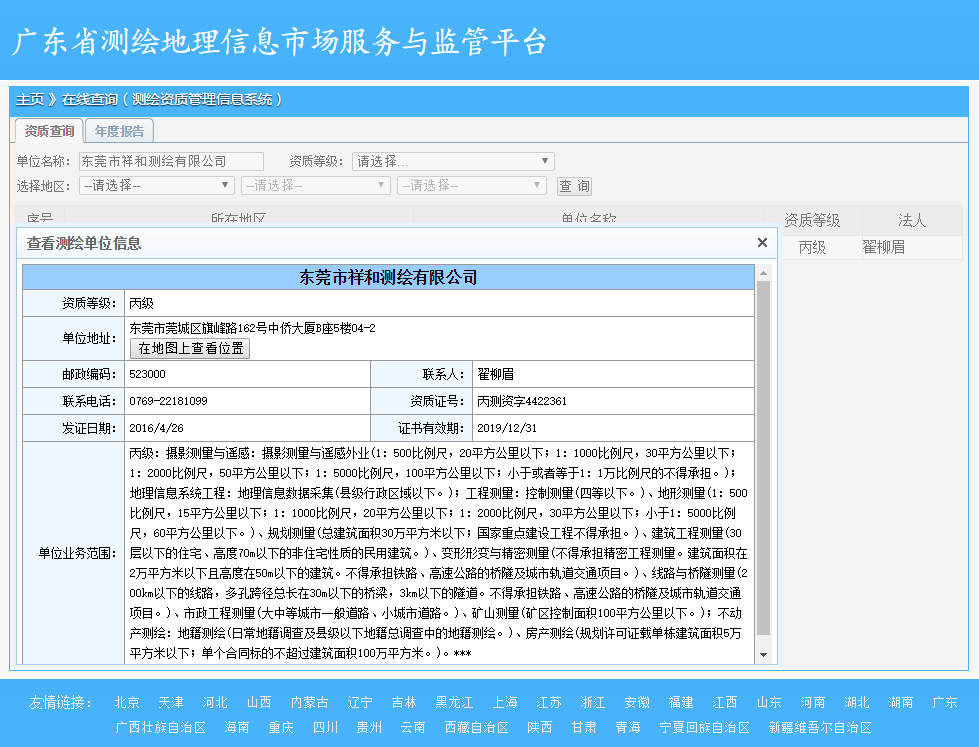979x747 pixels.
Task: Open 湖南 friendly link
Action: point(900,702)
